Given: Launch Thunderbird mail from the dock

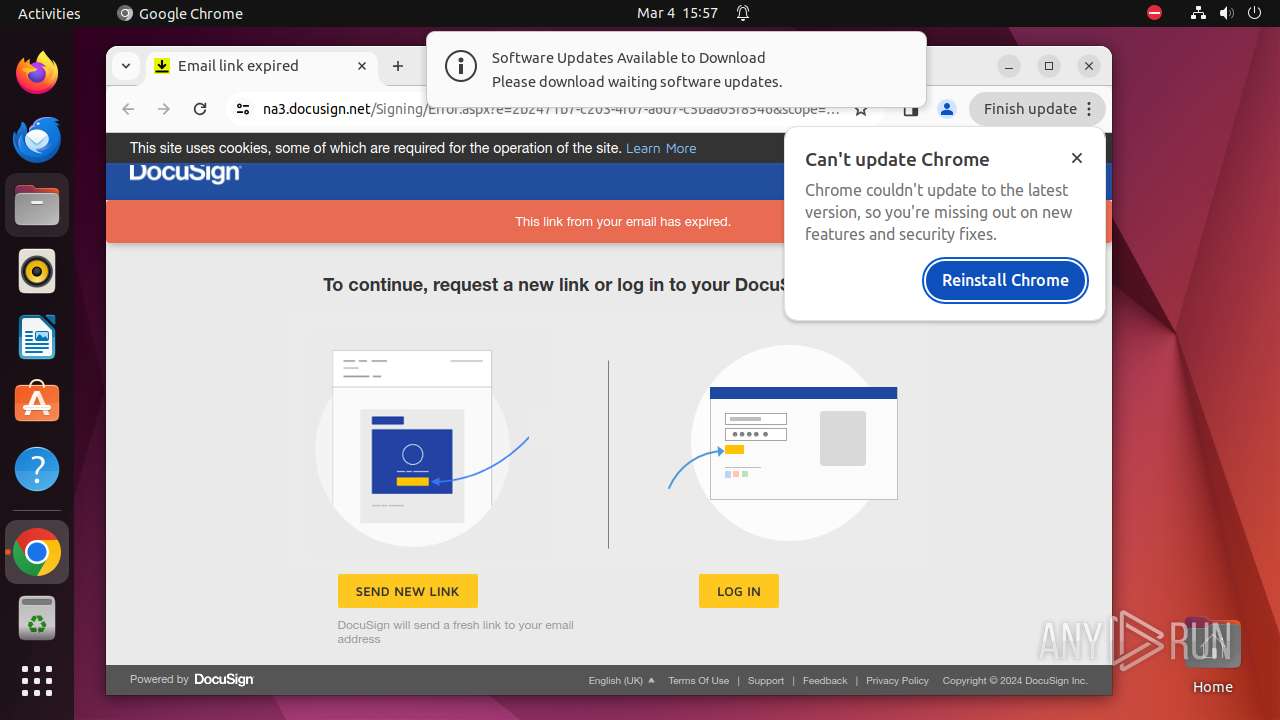Looking at the screenshot, I should (37, 139).
